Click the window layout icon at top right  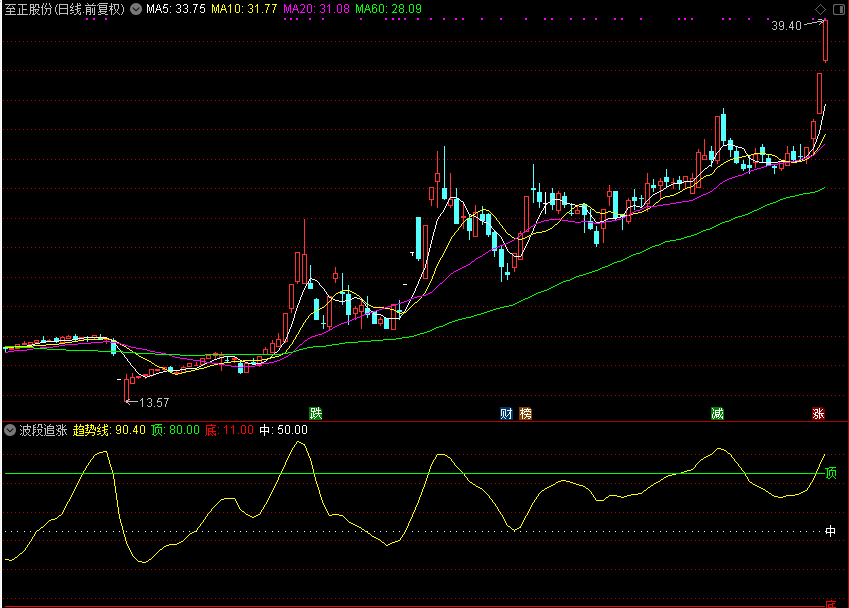(839, 9)
